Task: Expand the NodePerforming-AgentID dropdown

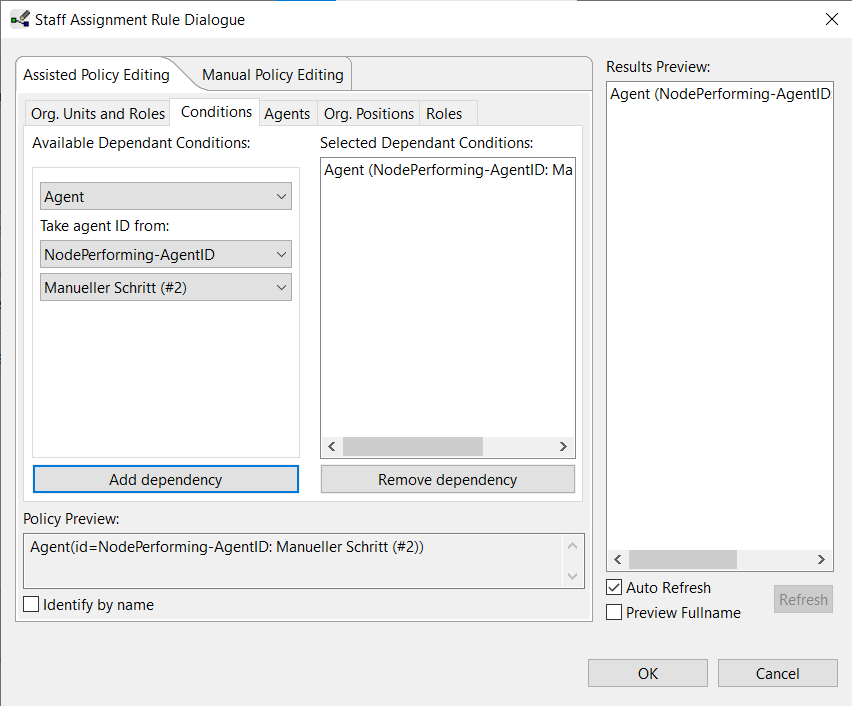Action: coord(166,255)
